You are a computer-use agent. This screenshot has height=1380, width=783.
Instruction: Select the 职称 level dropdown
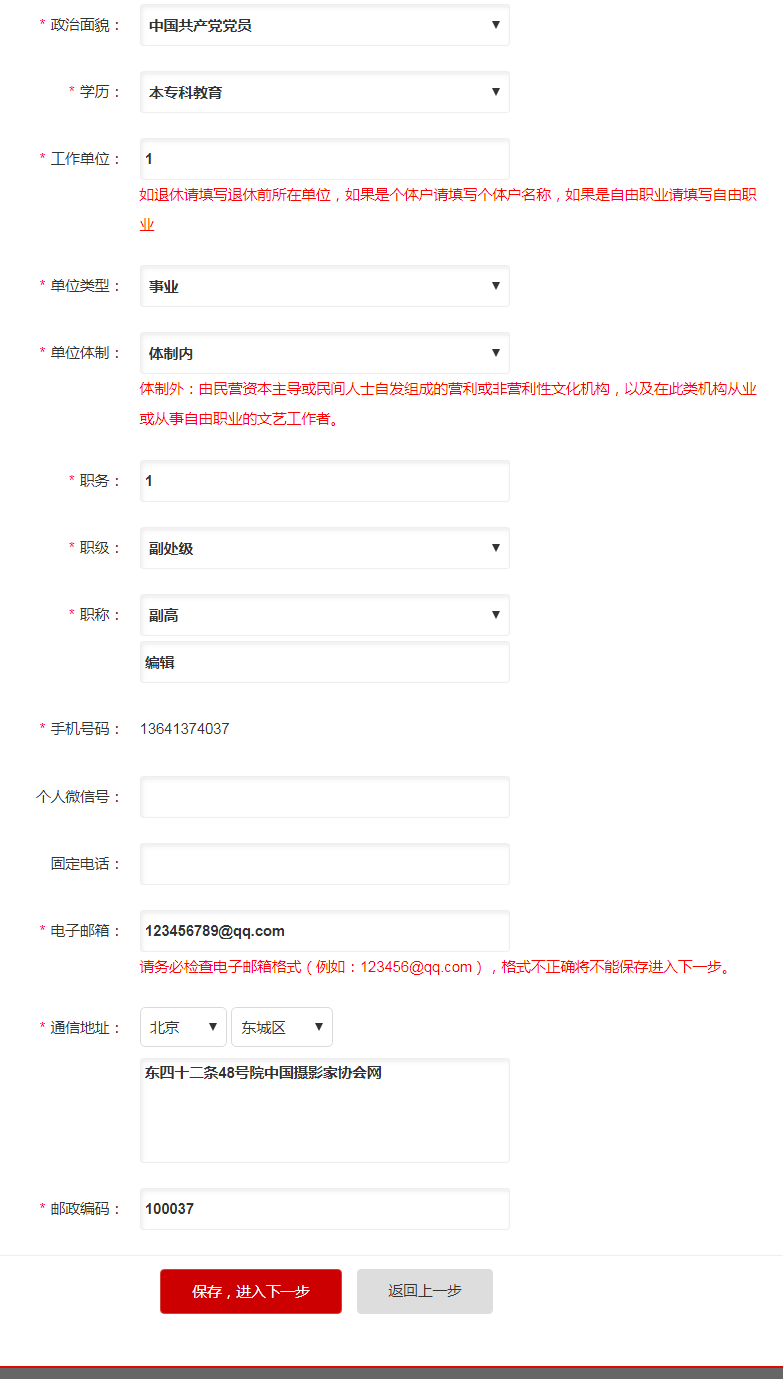pos(324,615)
